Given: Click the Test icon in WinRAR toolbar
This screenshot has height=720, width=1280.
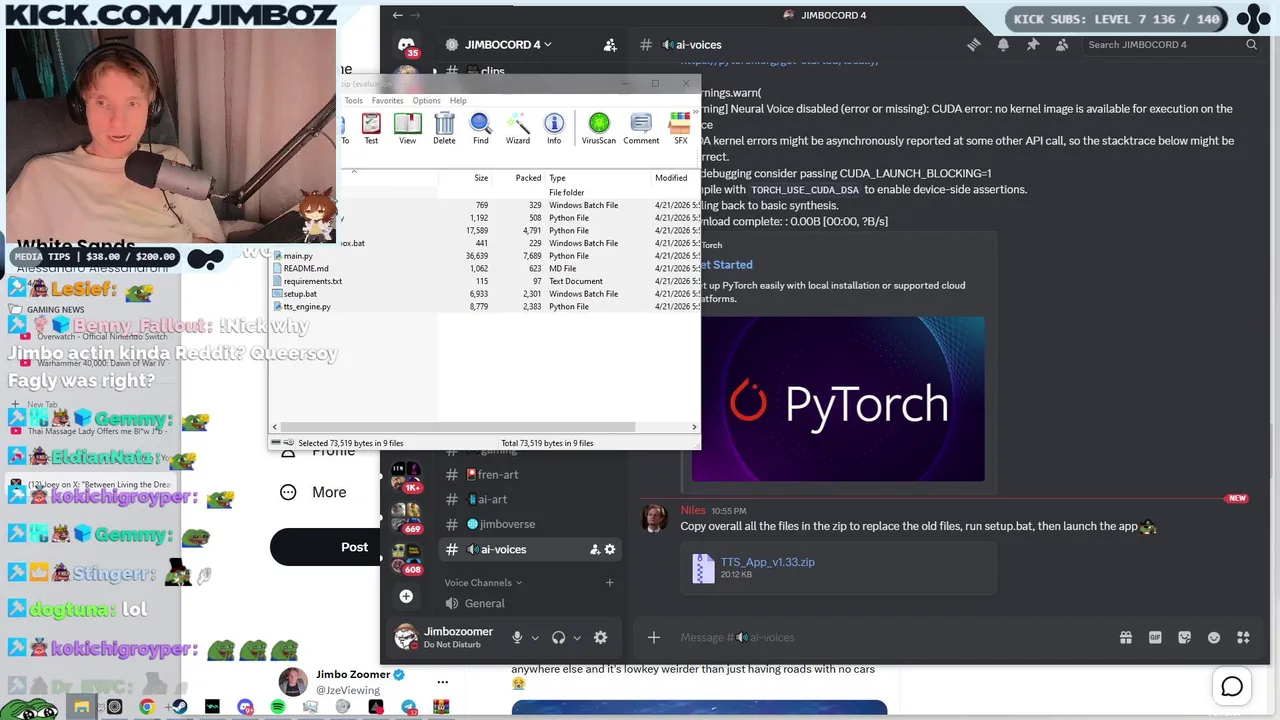Looking at the screenshot, I should coord(371,128).
